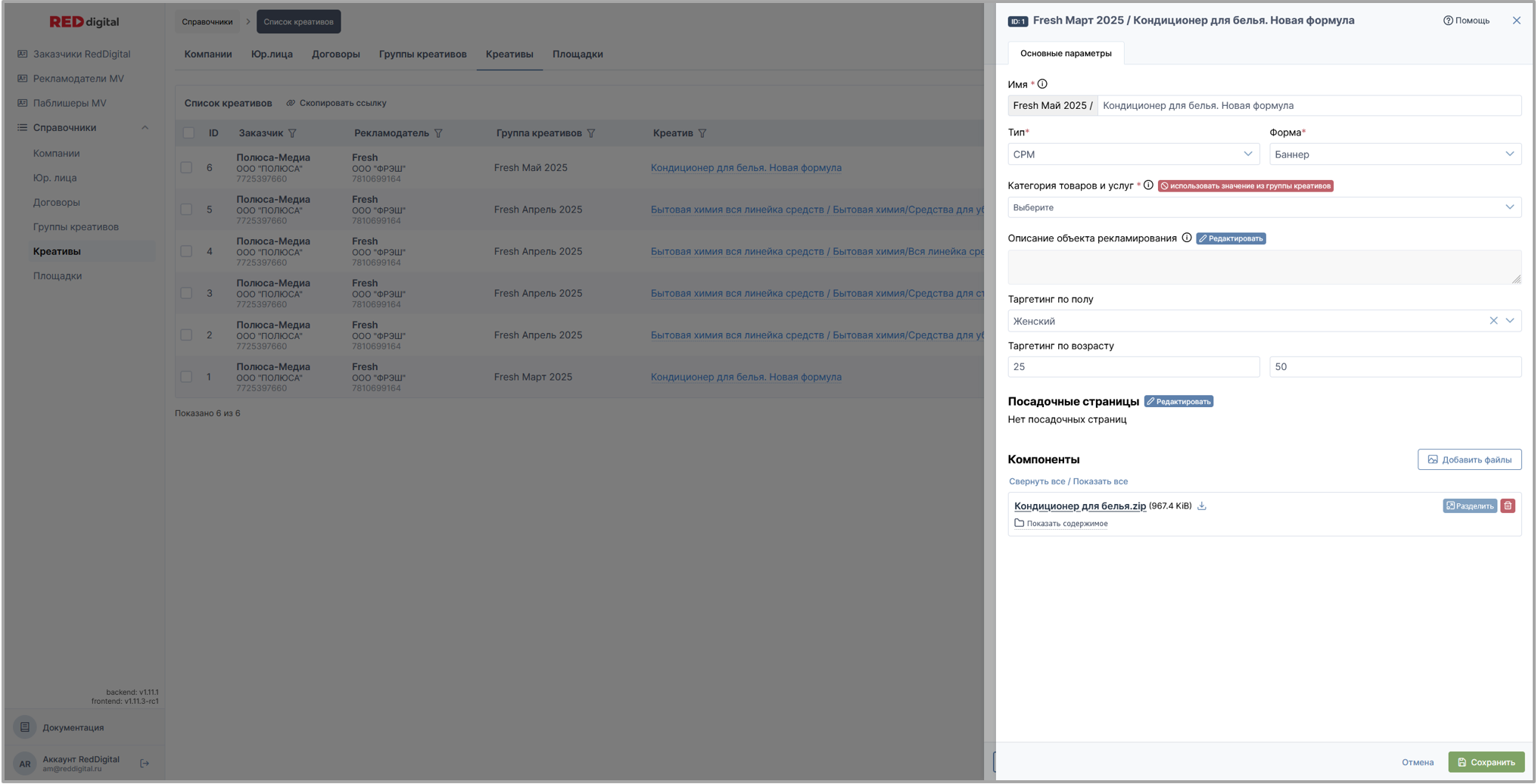Screen dimensions: 1538x784
Task: Click the info icon next to Имя
Action: coord(1042,84)
